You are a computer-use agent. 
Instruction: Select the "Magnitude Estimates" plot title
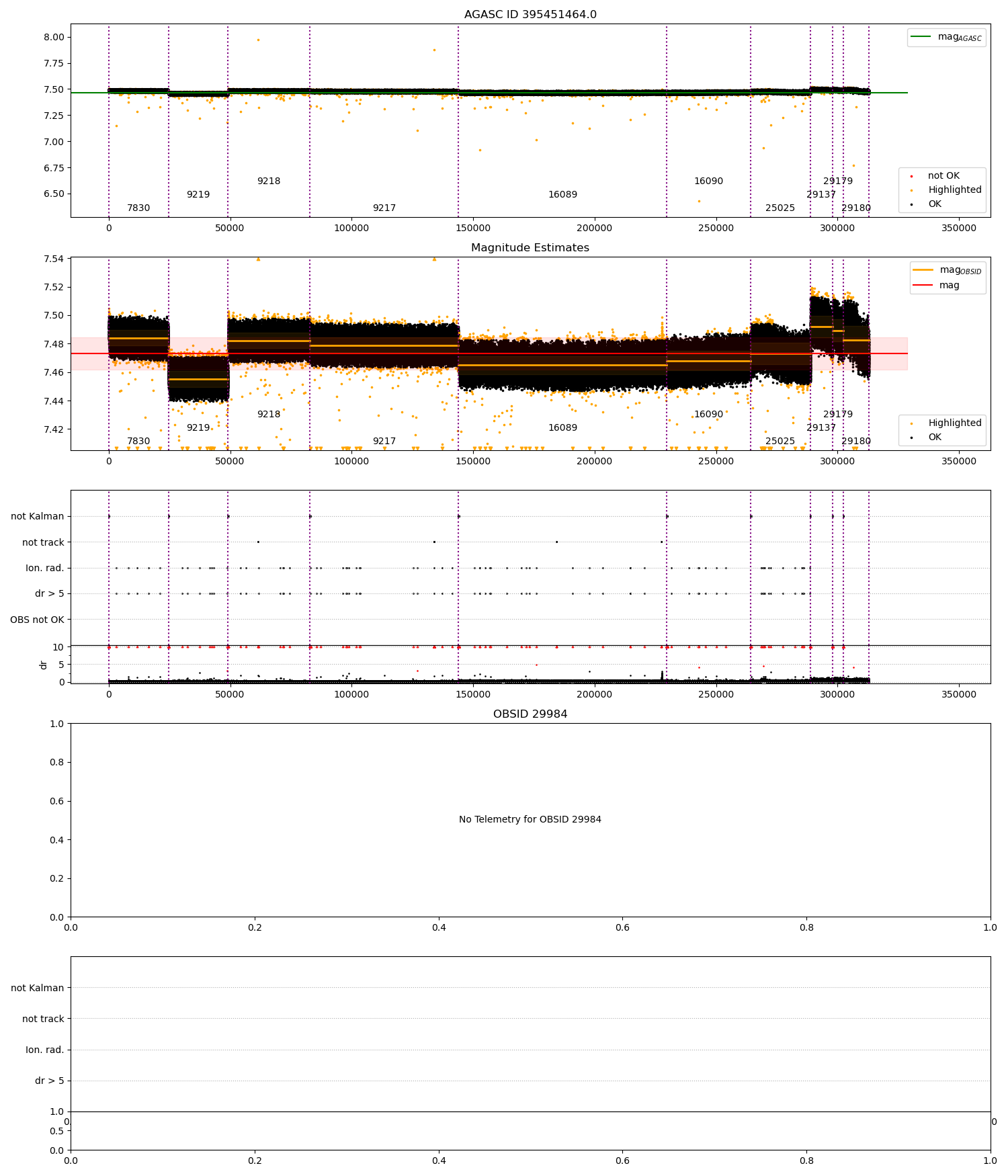(x=530, y=248)
